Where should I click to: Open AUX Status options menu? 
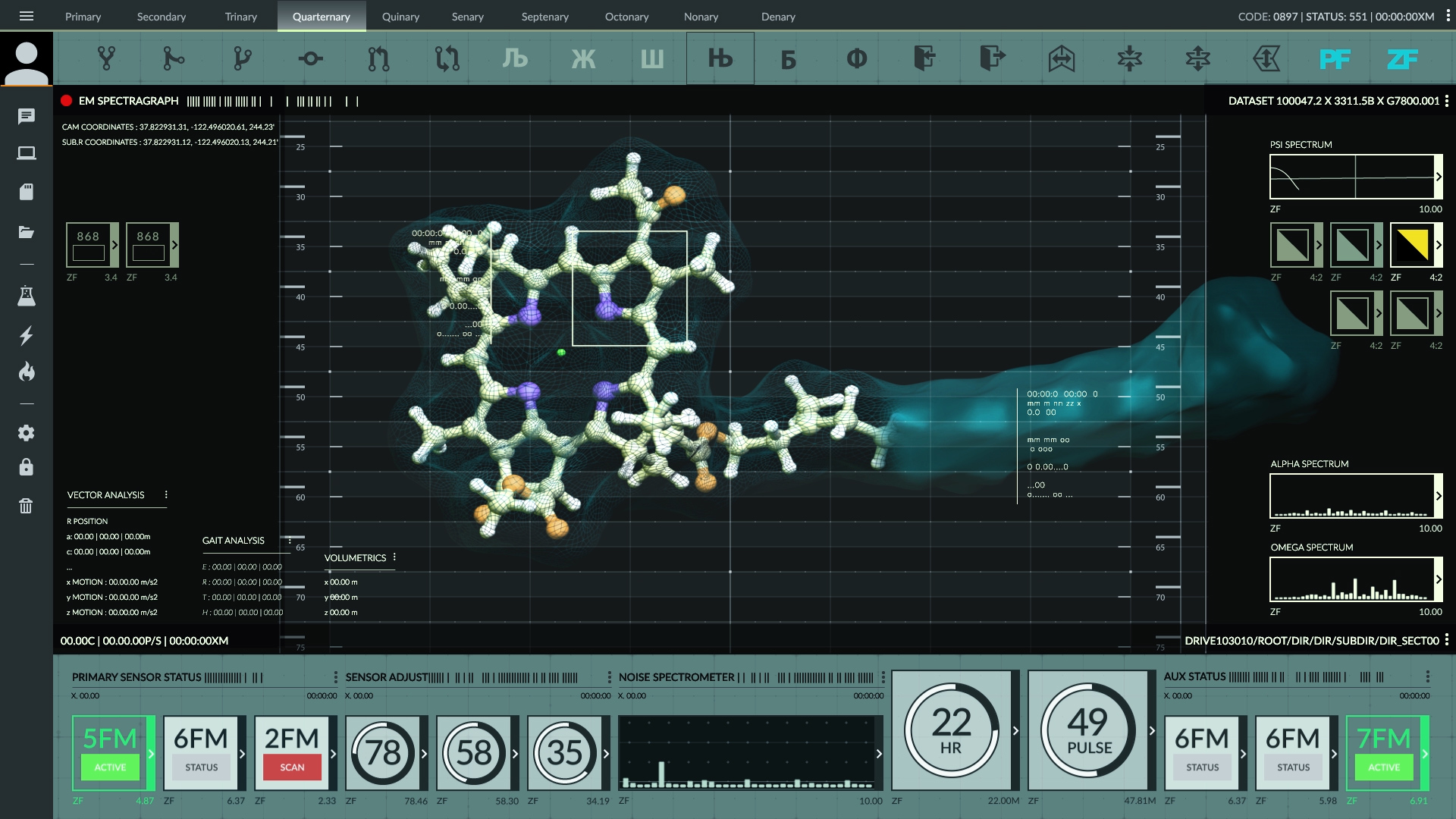pyautogui.click(x=1428, y=676)
